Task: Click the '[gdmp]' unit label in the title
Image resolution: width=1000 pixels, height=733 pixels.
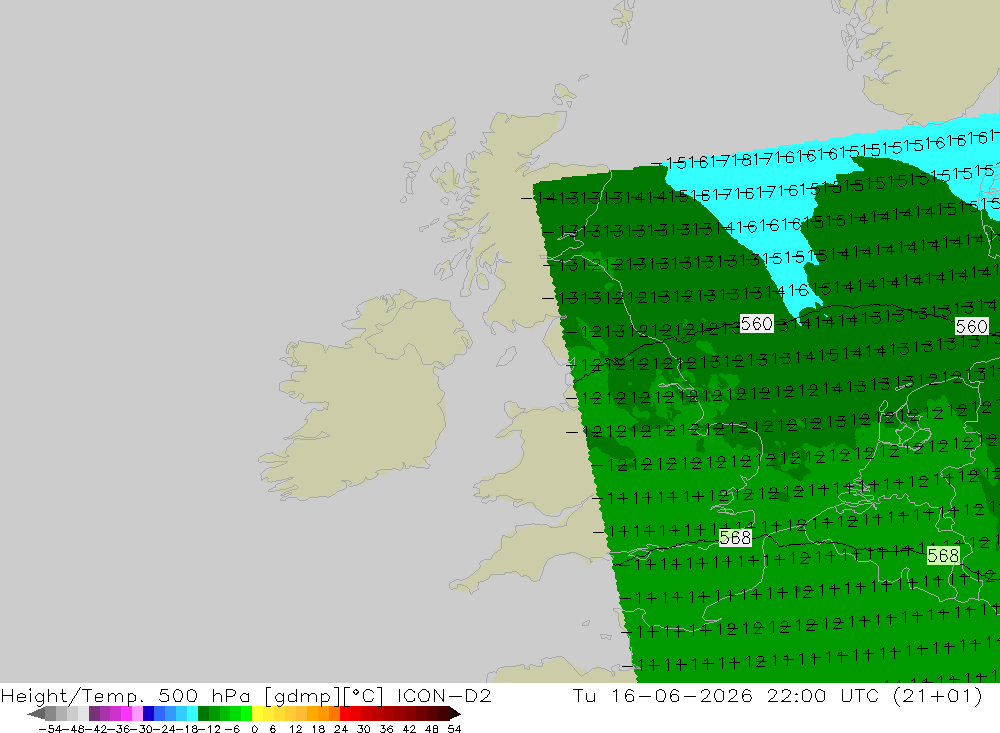Action: click(x=302, y=695)
